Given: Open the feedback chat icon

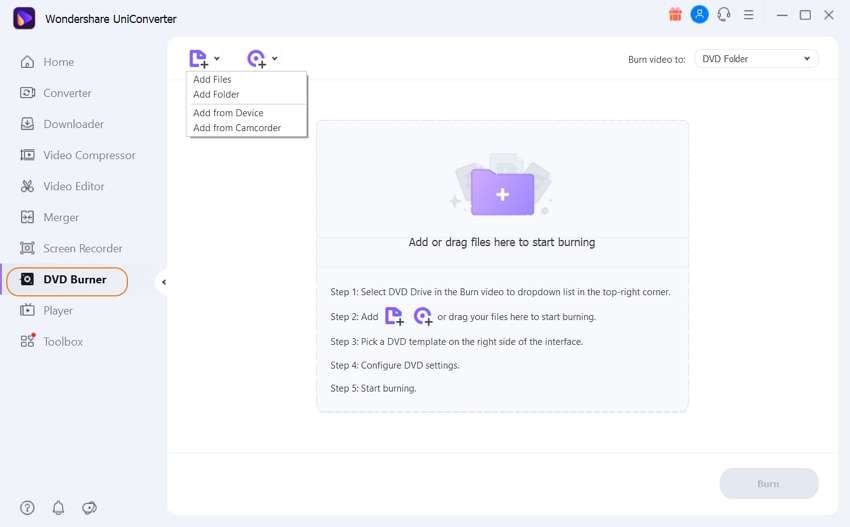Looking at the screenshot, I should coord(89,508).
